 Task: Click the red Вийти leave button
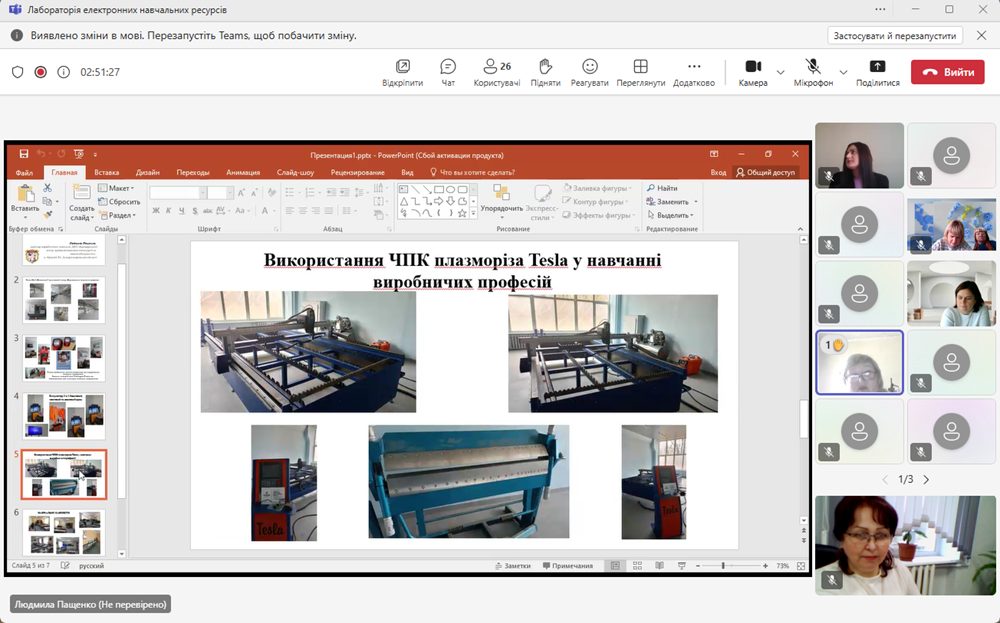coord(947,72)
